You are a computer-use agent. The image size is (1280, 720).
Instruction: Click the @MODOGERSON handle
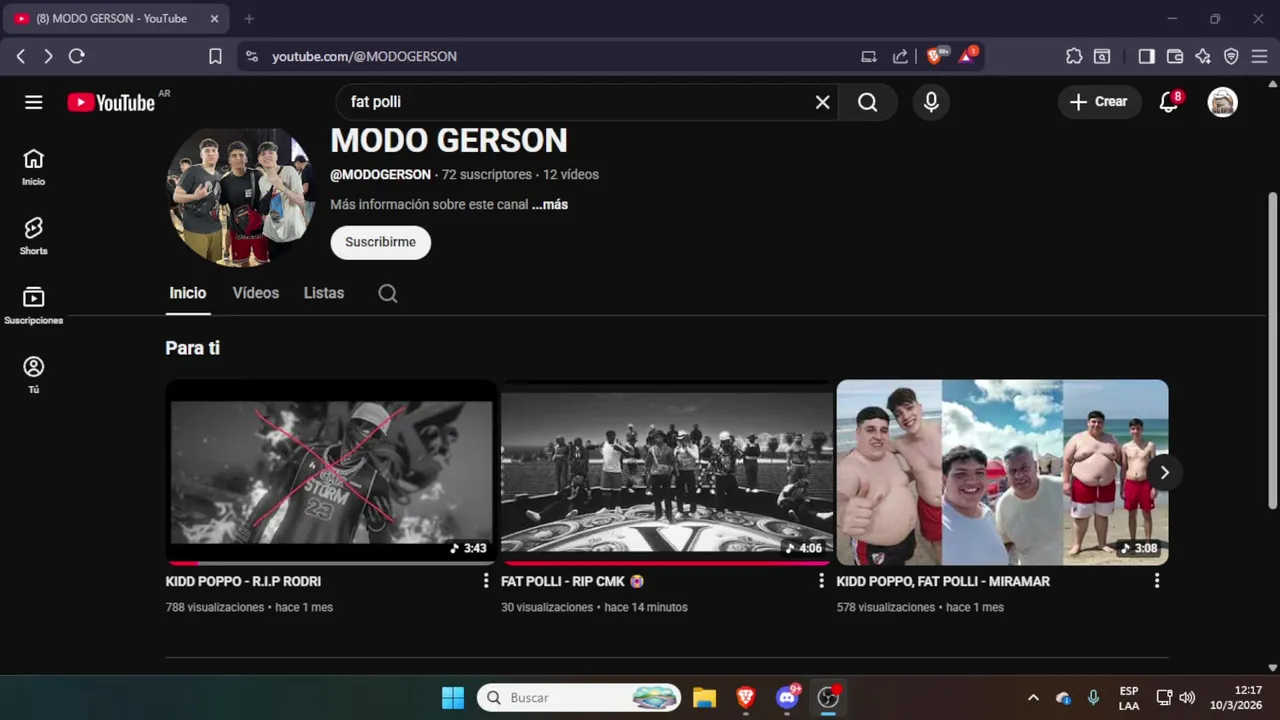point(380,174)
